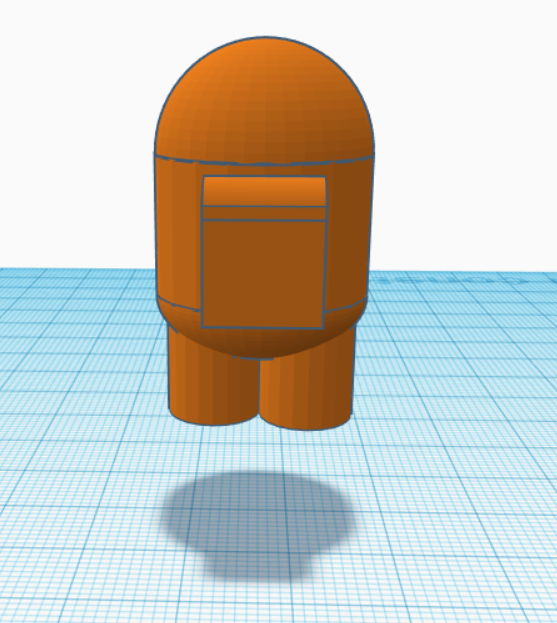Viewport: 557px width, 623px height.
Task: Select the rounded dome head of the model
Action: 264,99
